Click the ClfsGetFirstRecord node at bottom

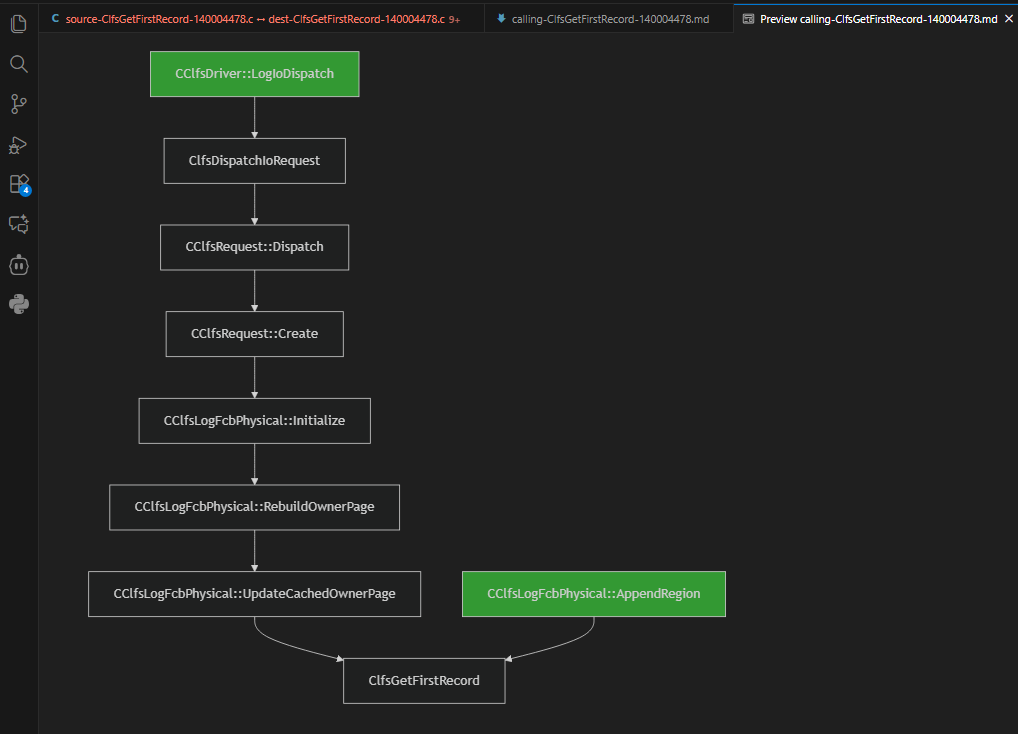click(424, 681)
